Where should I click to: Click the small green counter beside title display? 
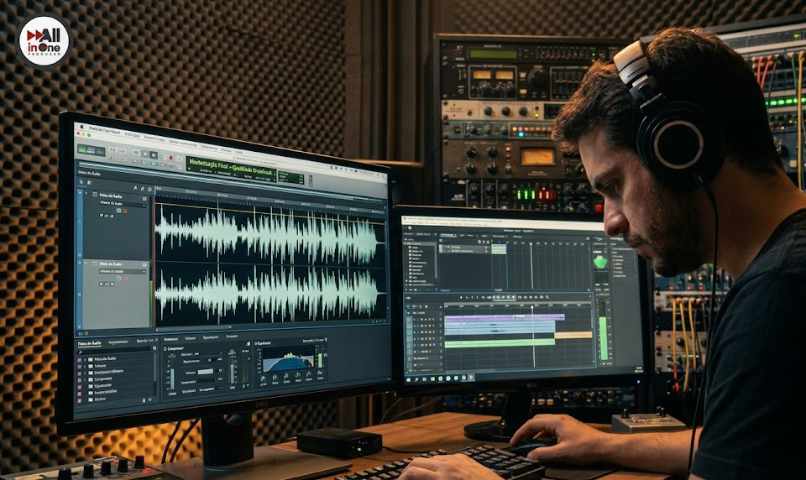[291, 177]
